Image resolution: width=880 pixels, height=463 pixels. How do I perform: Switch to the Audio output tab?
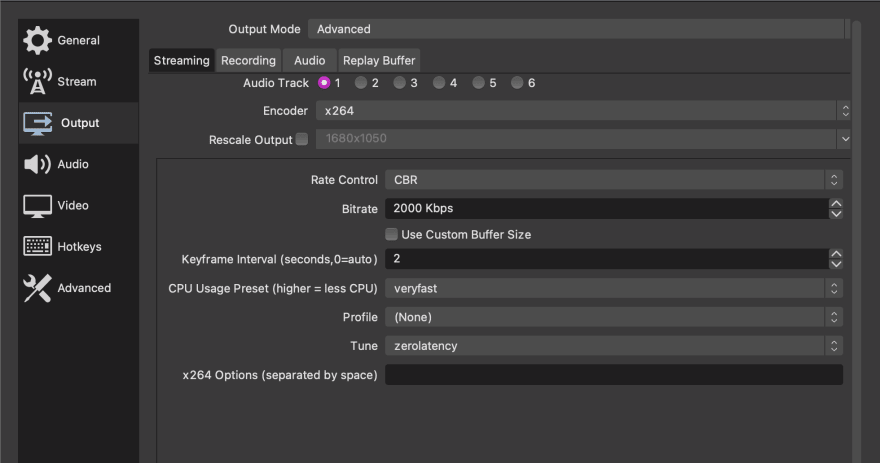309,61
